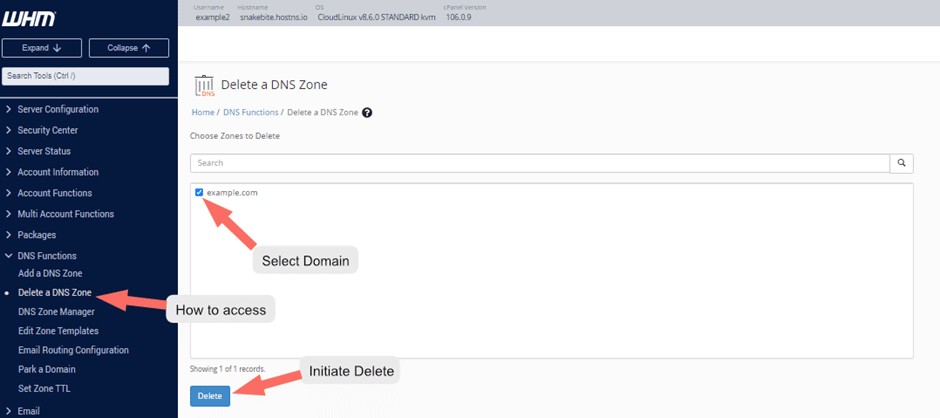This screenshot has height=418, width=940.
Task: Select Delete a DNS Zone sidebar item
Action: (55, 293)
